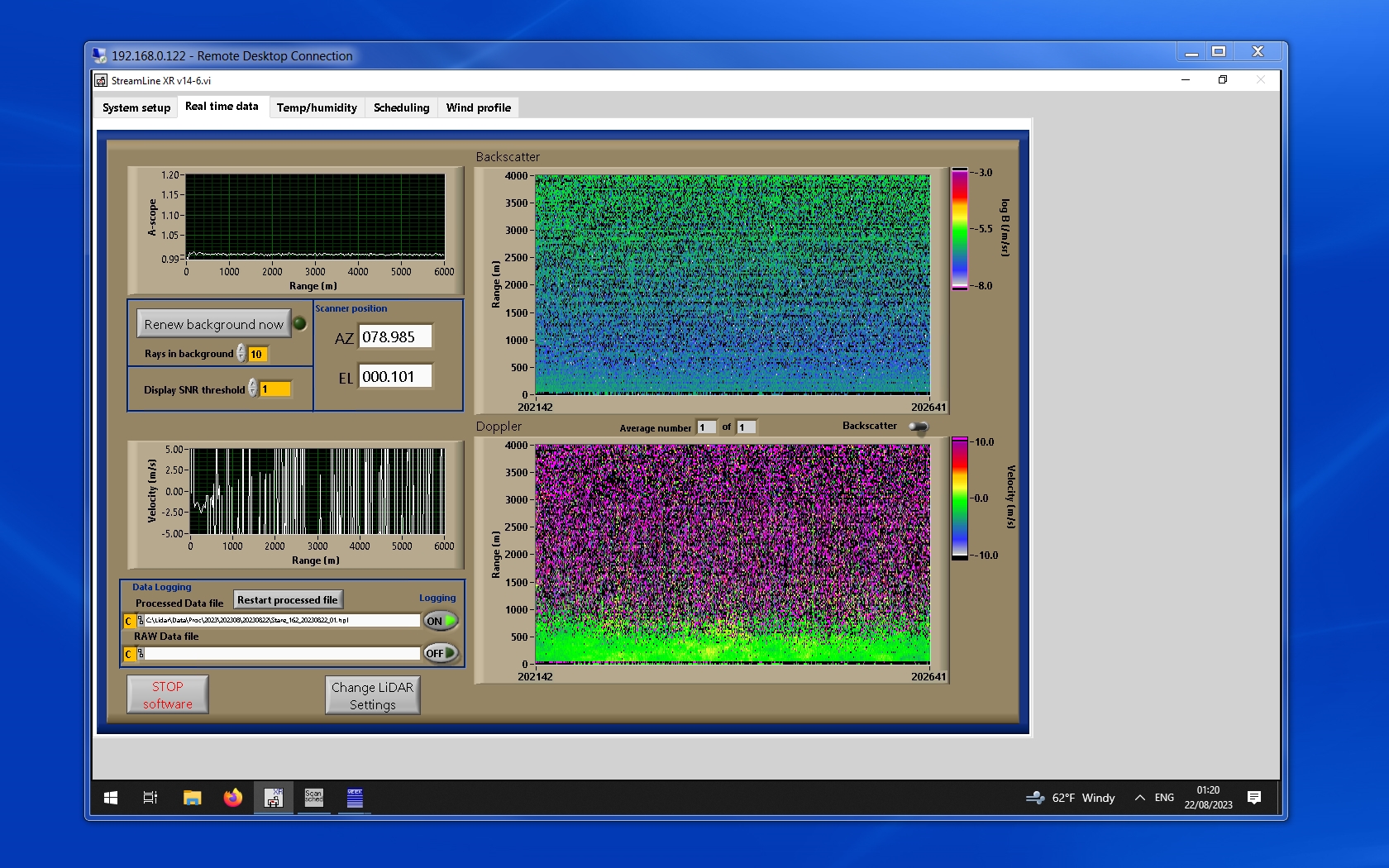Image resolution: width=1389 pixels, height=868 pixels.
Task: Open the notification center icon
Action: click(x=1253, y=798)
